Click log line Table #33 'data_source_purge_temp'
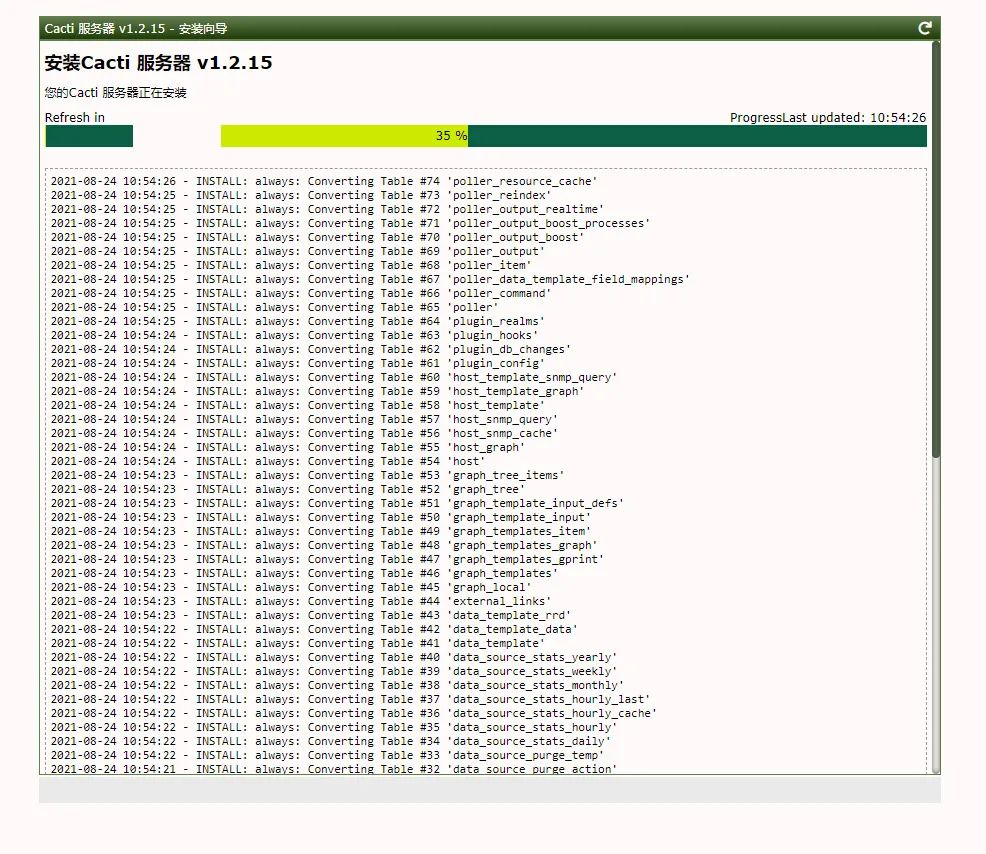 327,755
